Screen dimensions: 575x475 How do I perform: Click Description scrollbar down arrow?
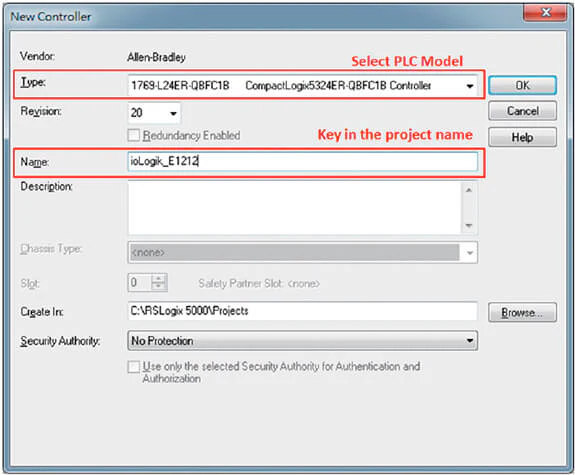click(x=469, y=226)
